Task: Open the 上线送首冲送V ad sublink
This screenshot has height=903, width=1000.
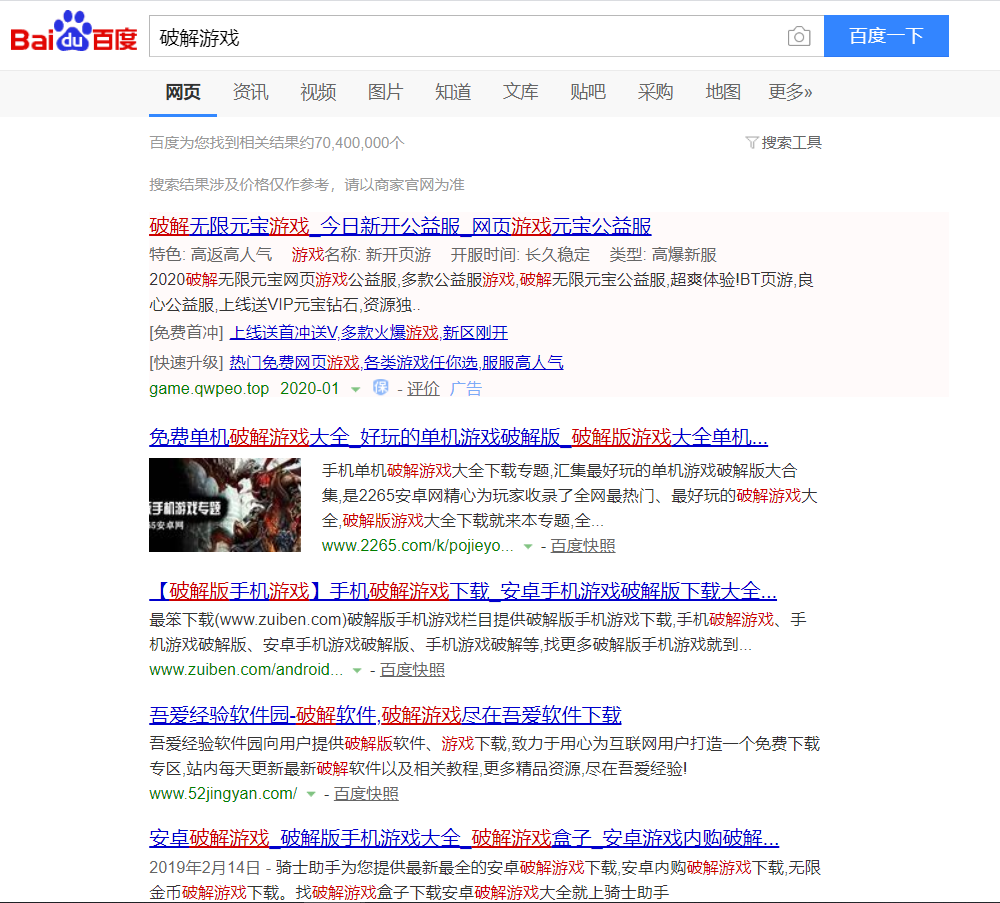Action: 283,333
